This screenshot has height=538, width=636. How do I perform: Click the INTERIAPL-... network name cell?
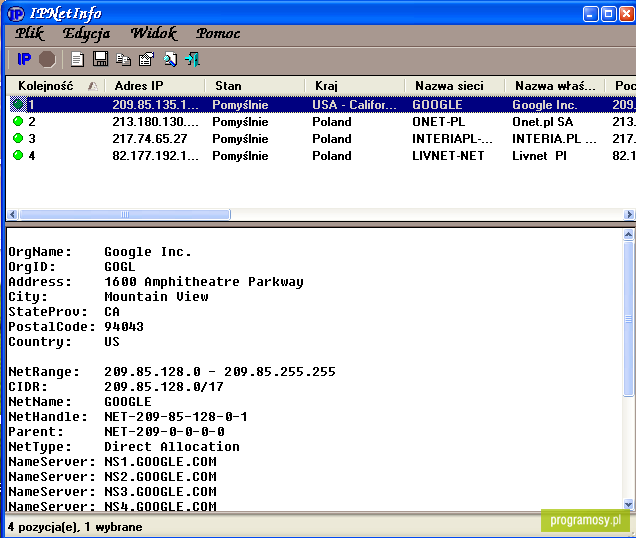click(452, 139)
